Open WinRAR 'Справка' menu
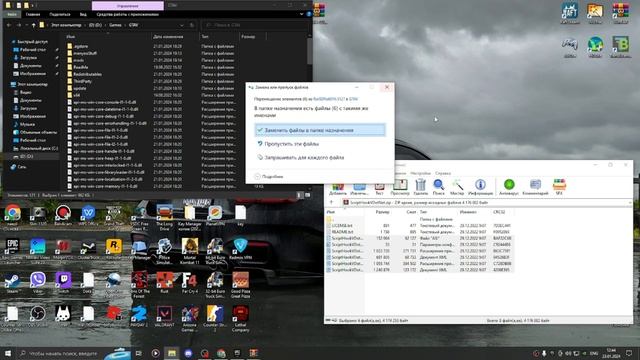The width and height of the screenshot is (640, 360). [443, 173]
